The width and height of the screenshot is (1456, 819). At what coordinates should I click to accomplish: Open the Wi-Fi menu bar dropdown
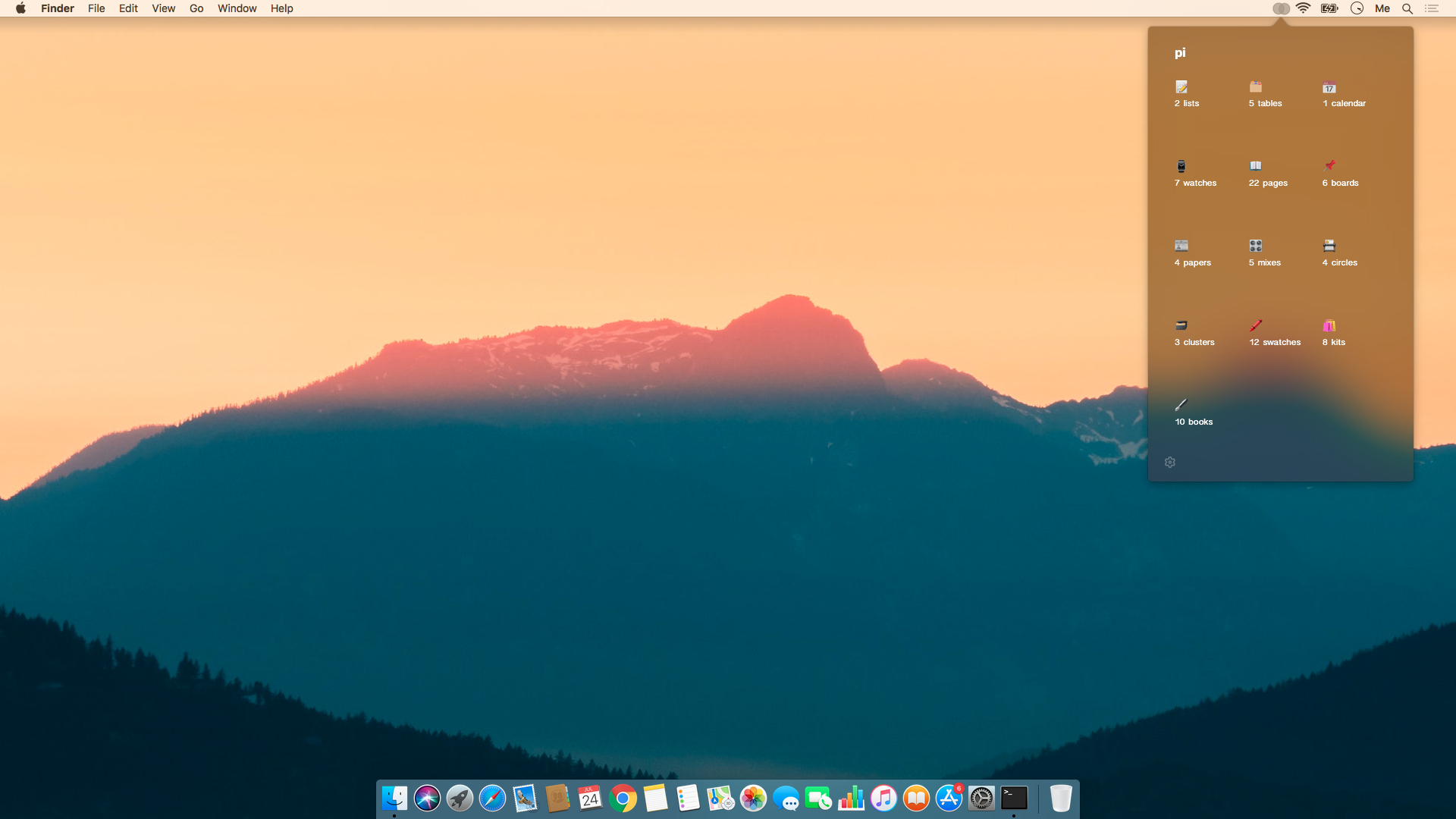[x=1304, y=8]
